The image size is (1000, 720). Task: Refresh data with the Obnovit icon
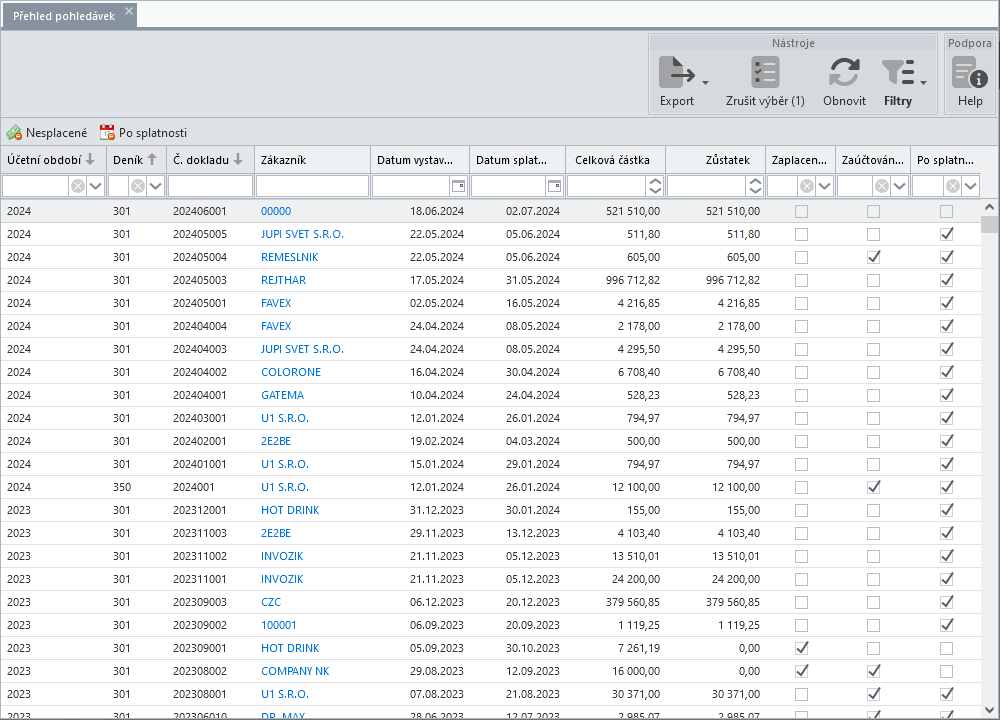click(x=844, y=73)
